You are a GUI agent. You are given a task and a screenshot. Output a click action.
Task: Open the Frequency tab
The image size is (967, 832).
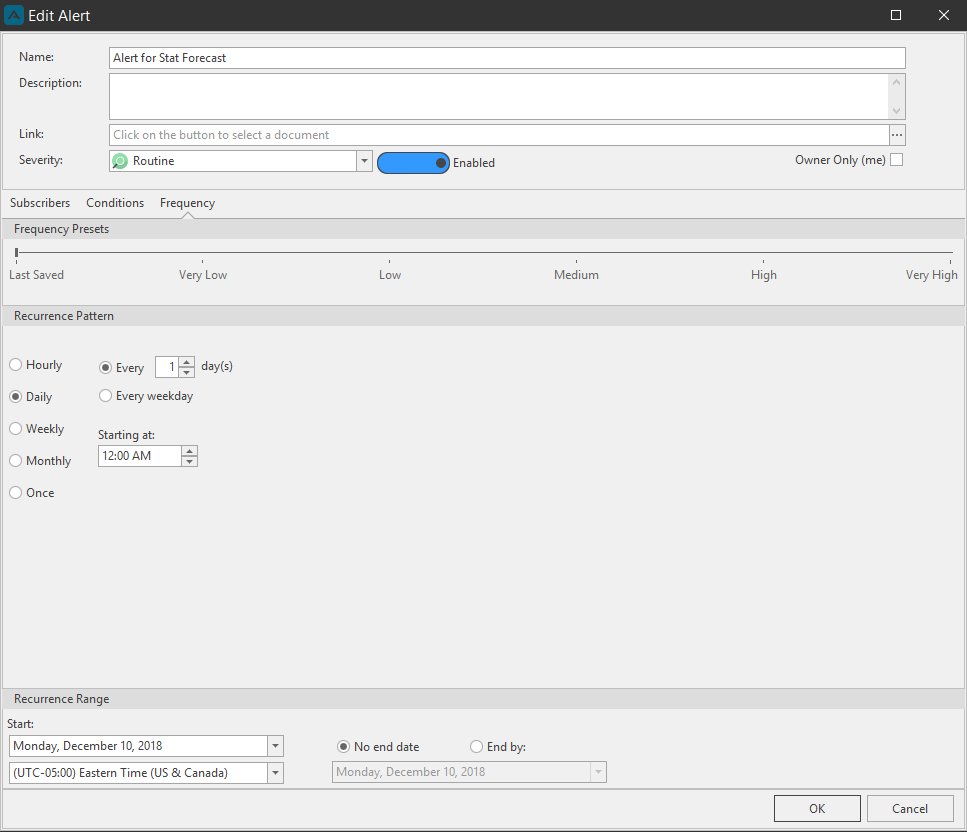coord(187,203)
